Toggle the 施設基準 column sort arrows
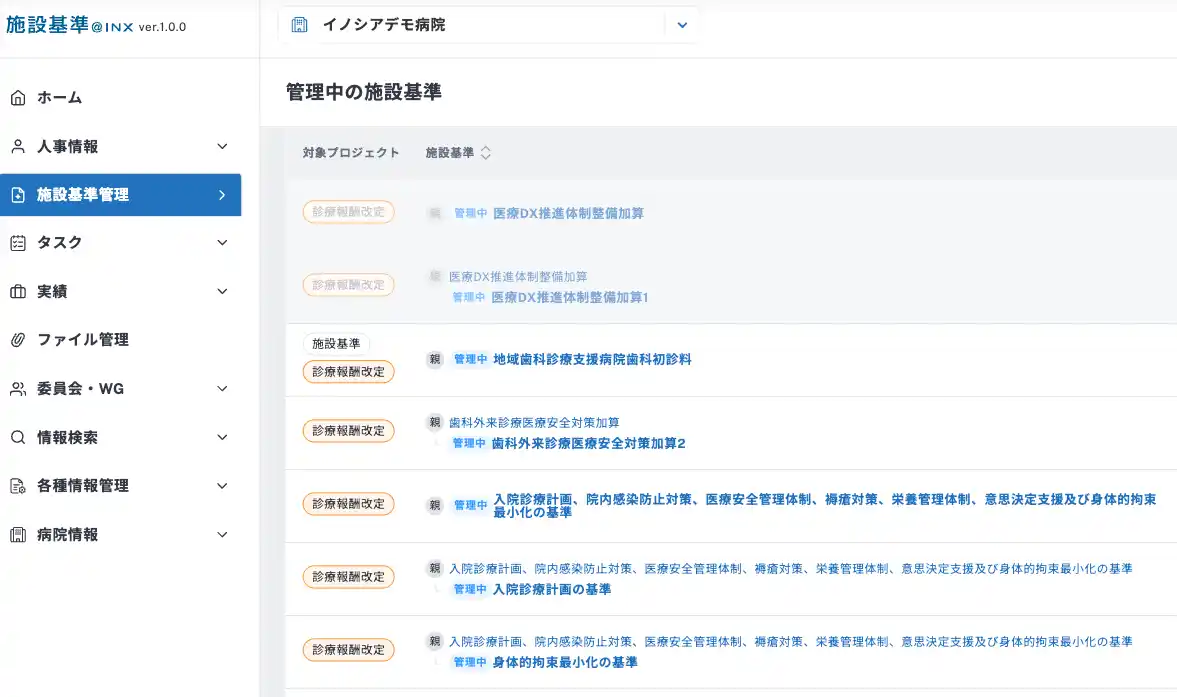 pyautogui.click(x=485, y=152)
